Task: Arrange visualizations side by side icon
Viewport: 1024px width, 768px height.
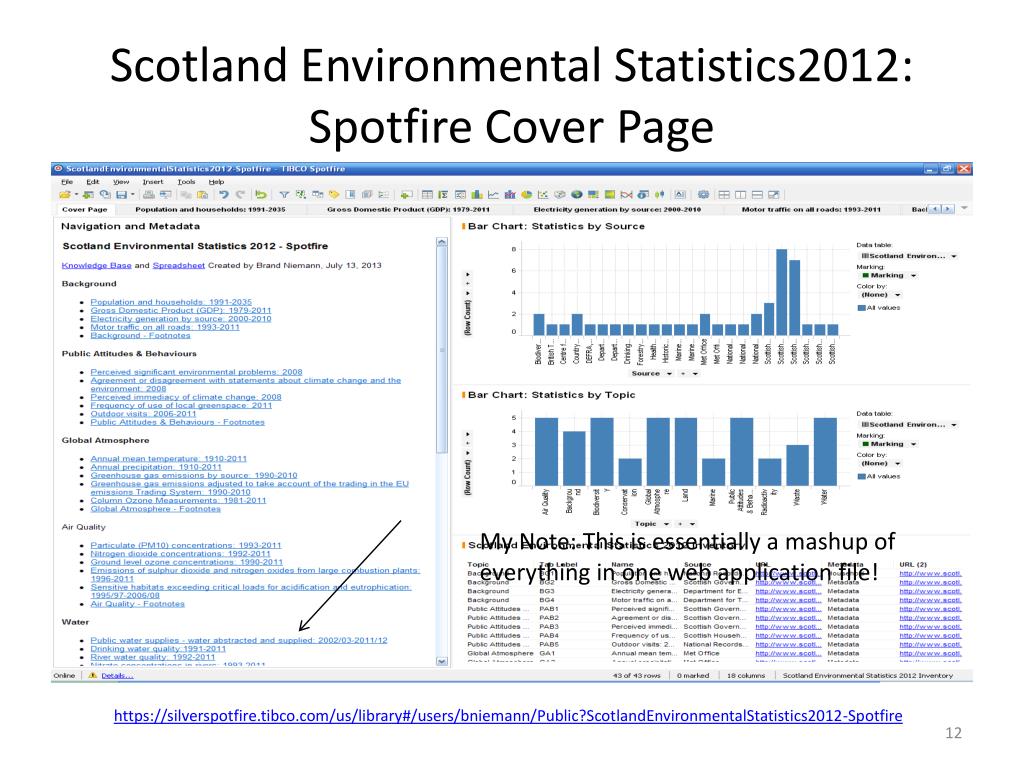Action: coord(741,195)
